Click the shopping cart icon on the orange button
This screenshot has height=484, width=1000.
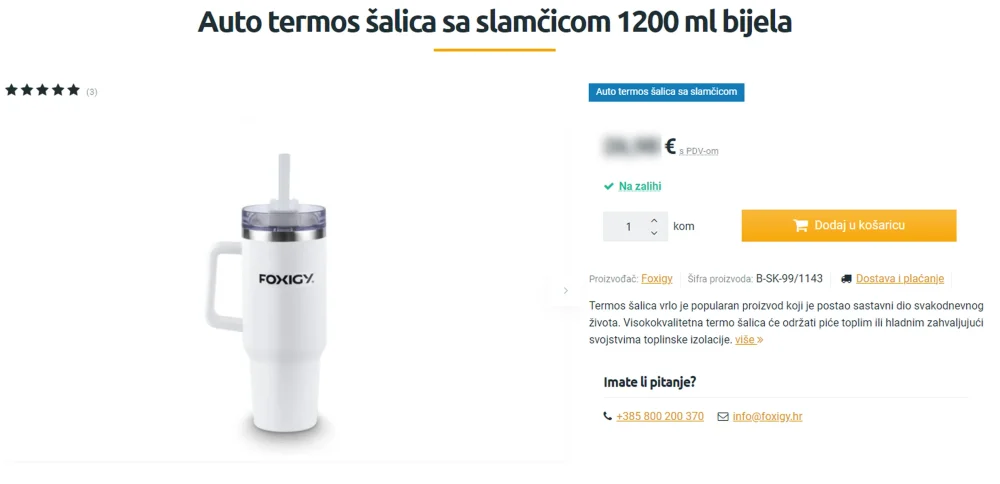(800, 225)
